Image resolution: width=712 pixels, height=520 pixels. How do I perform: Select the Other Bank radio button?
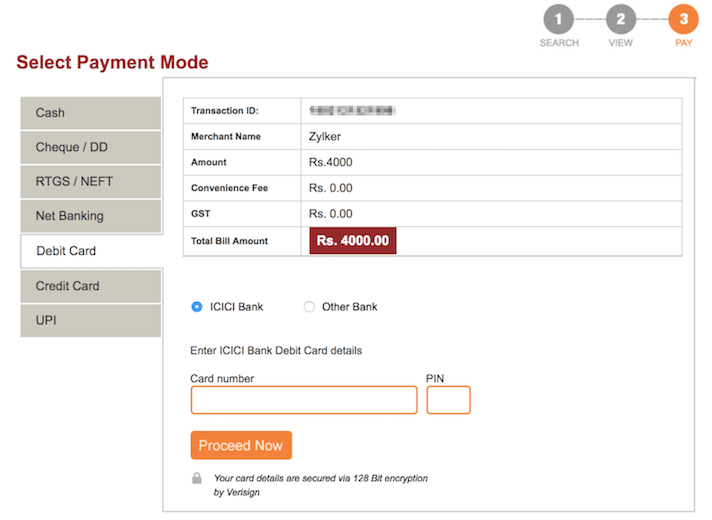pos(309,307)
